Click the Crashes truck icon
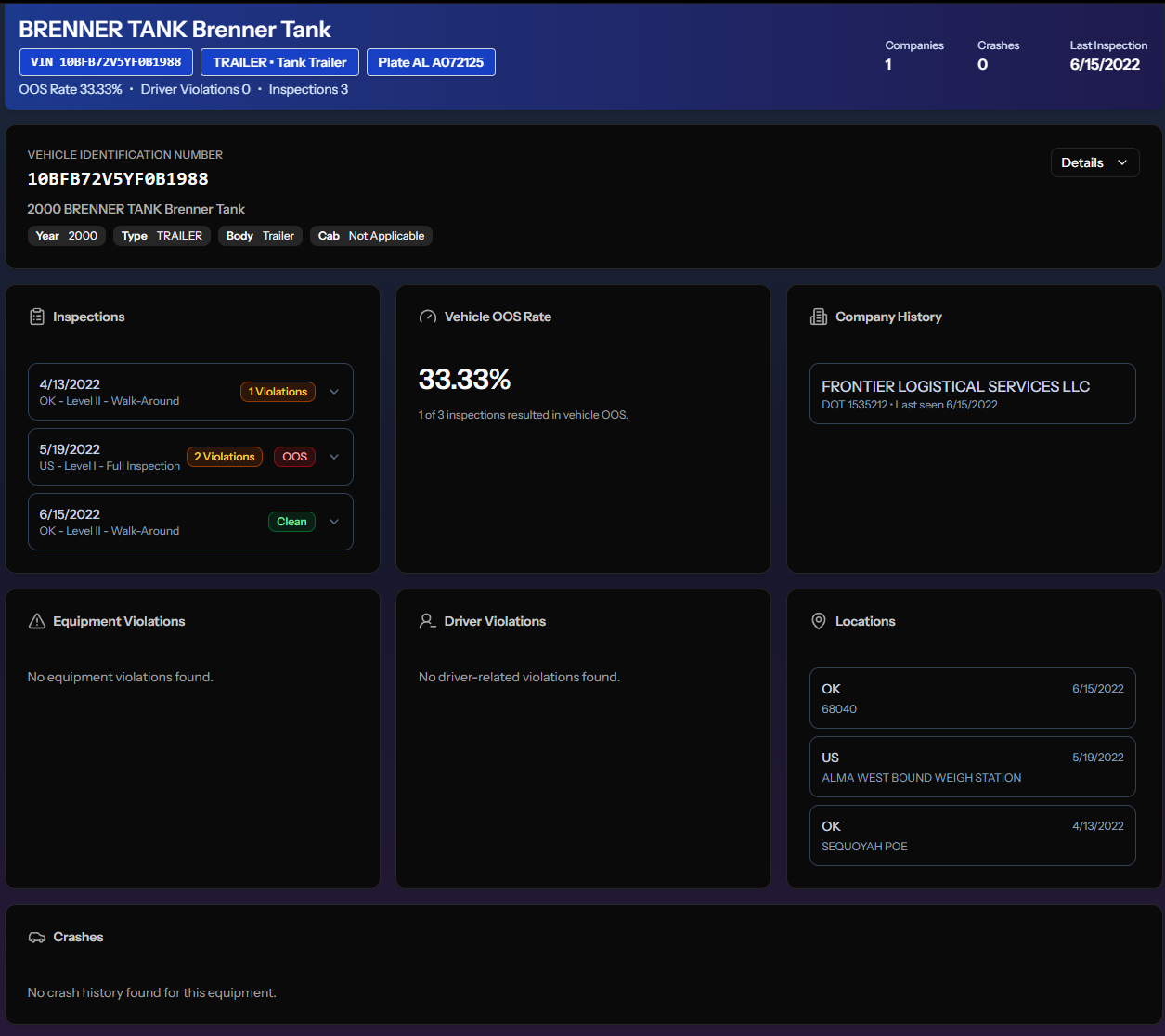 pyautogui.click(x=37, y=936)
